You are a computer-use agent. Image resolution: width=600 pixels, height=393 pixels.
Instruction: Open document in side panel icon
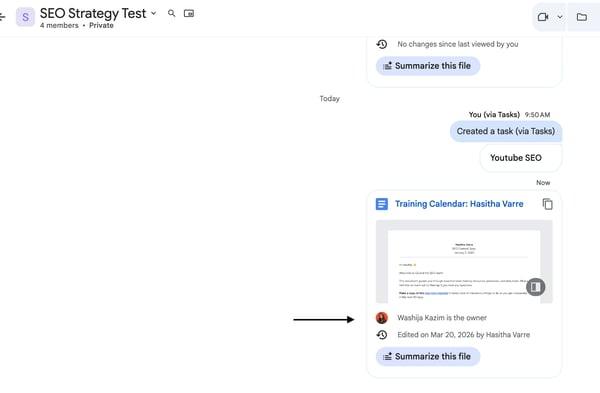point(535,287)
